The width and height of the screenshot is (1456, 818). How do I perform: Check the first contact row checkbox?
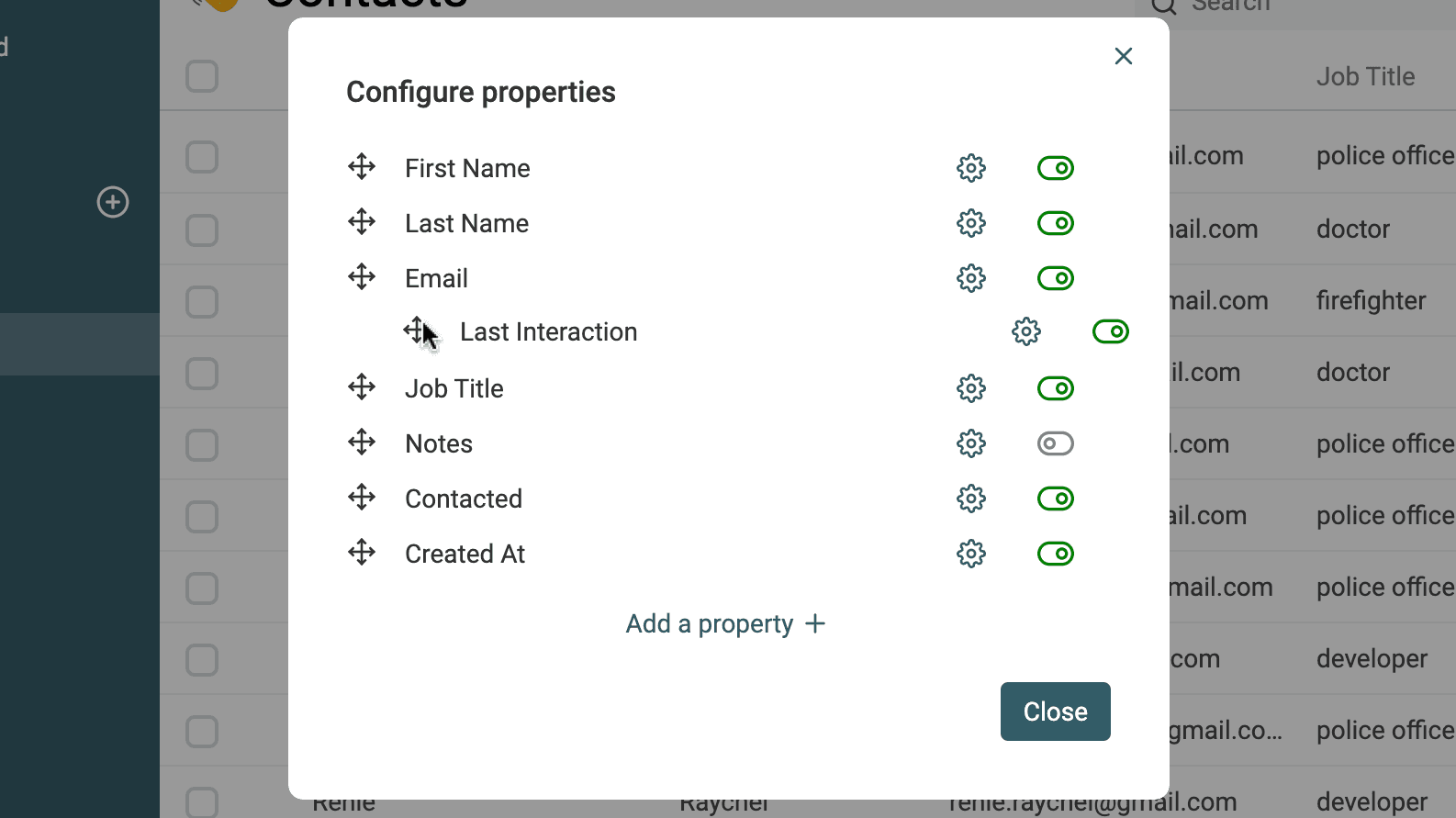point(201,155)
